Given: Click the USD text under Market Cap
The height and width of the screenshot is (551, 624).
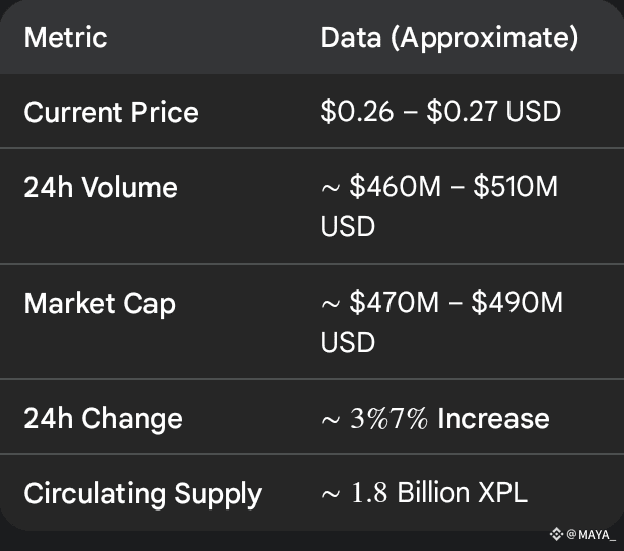Looking at the screenshot, I should tap(347, 342).
